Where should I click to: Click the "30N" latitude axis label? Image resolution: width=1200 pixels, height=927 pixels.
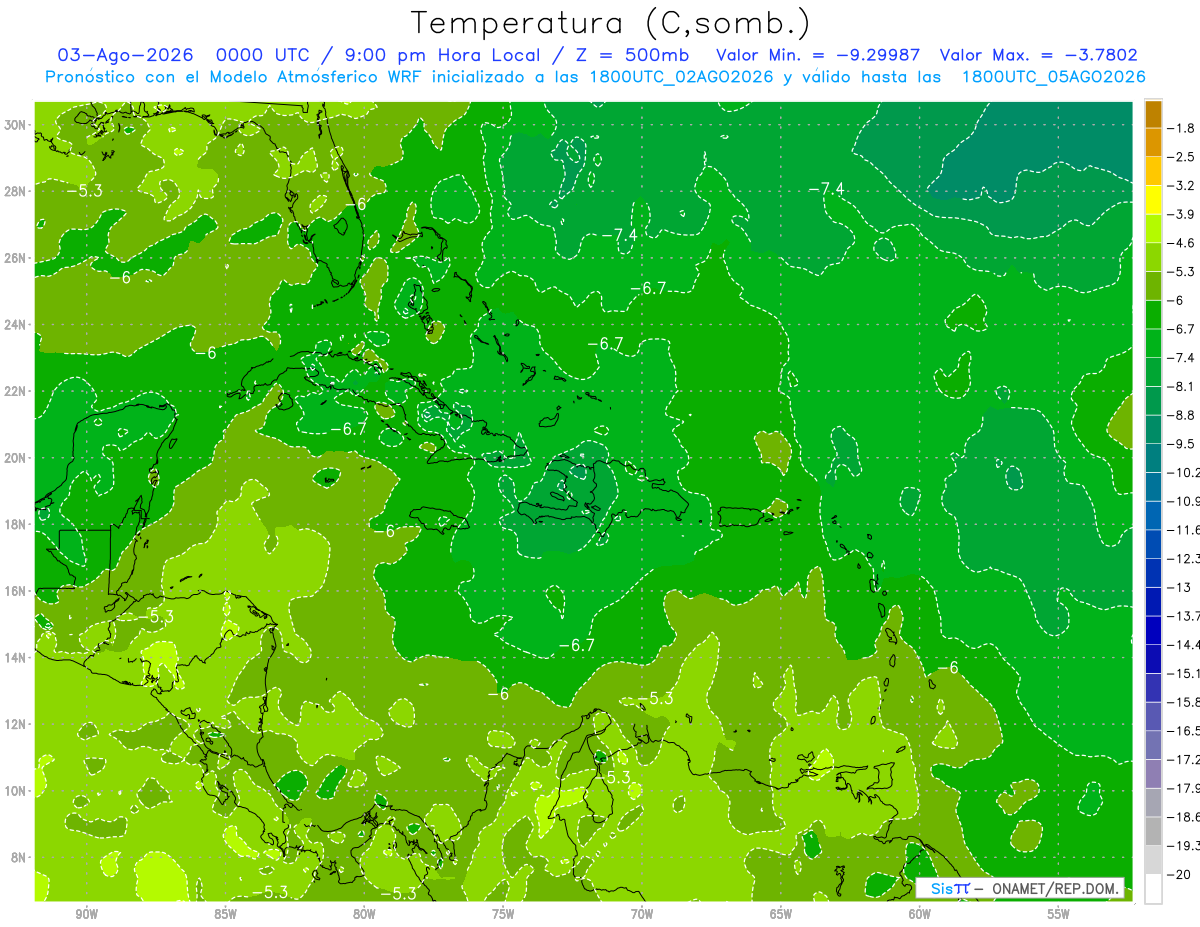click(x=14, y=125)
